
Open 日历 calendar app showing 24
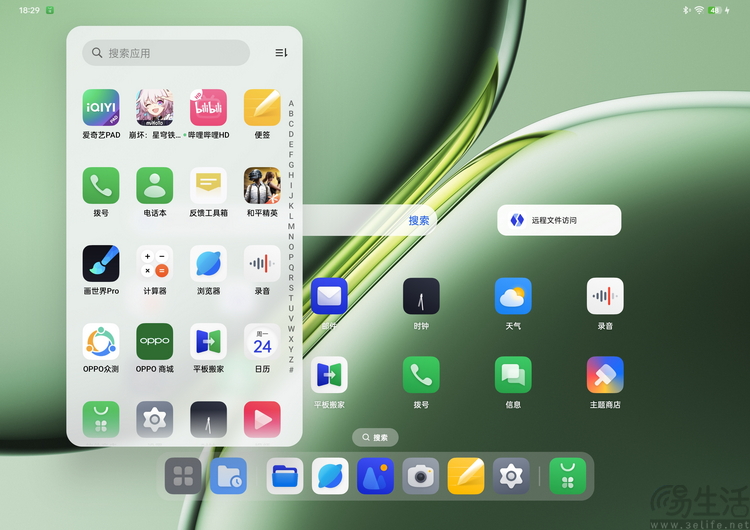[x=262, y=342]
